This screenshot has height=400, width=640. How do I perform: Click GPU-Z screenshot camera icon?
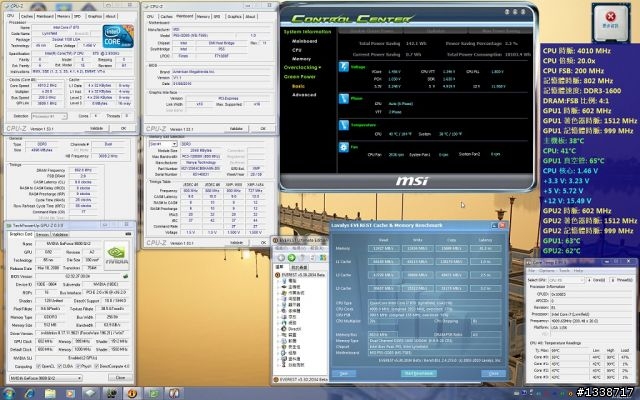[x=128, y=234]
